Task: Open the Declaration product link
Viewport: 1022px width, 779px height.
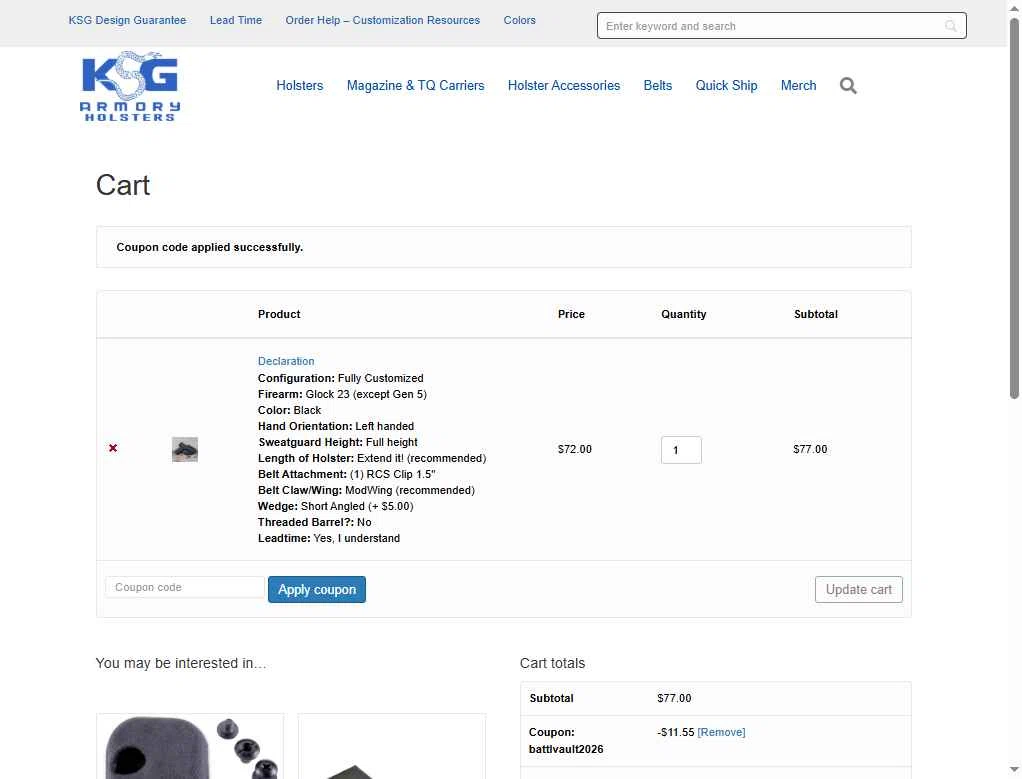Action: click(286, 361)
